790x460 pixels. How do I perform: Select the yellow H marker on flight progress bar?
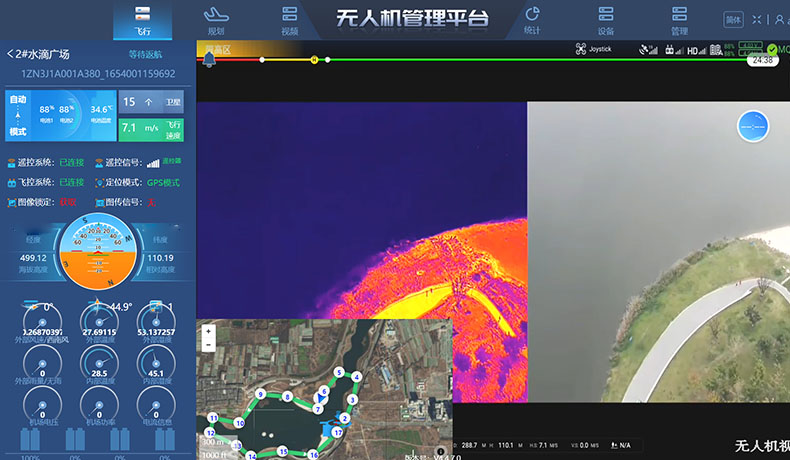[x=314, y=60]
